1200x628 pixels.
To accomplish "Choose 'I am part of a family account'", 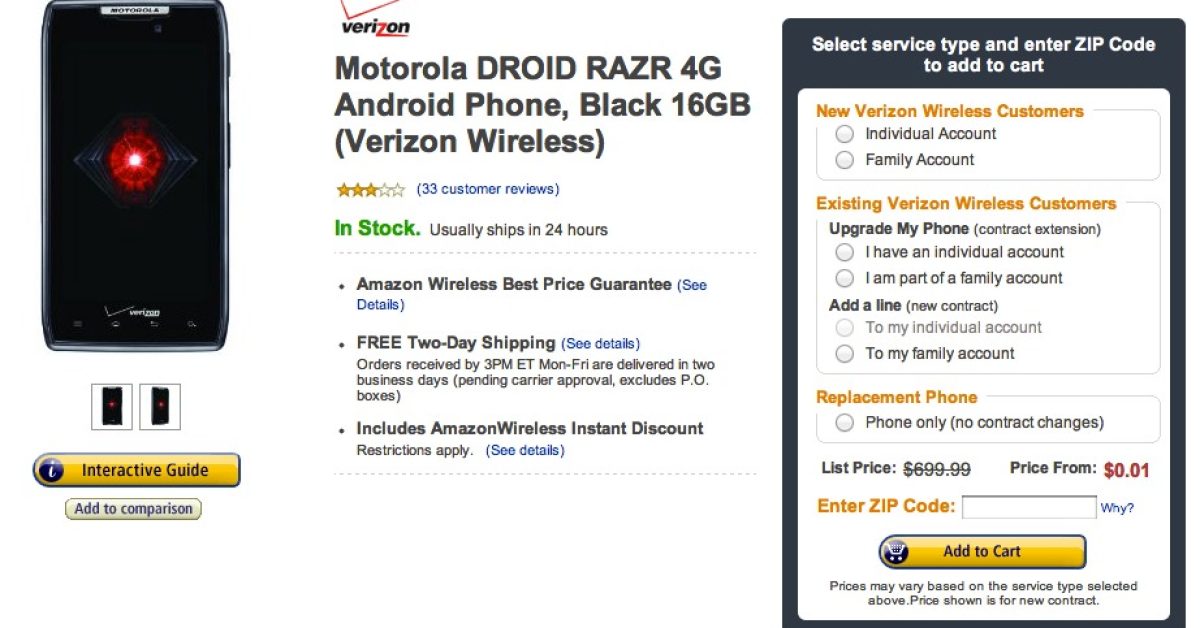I will [x=845, y=278].
